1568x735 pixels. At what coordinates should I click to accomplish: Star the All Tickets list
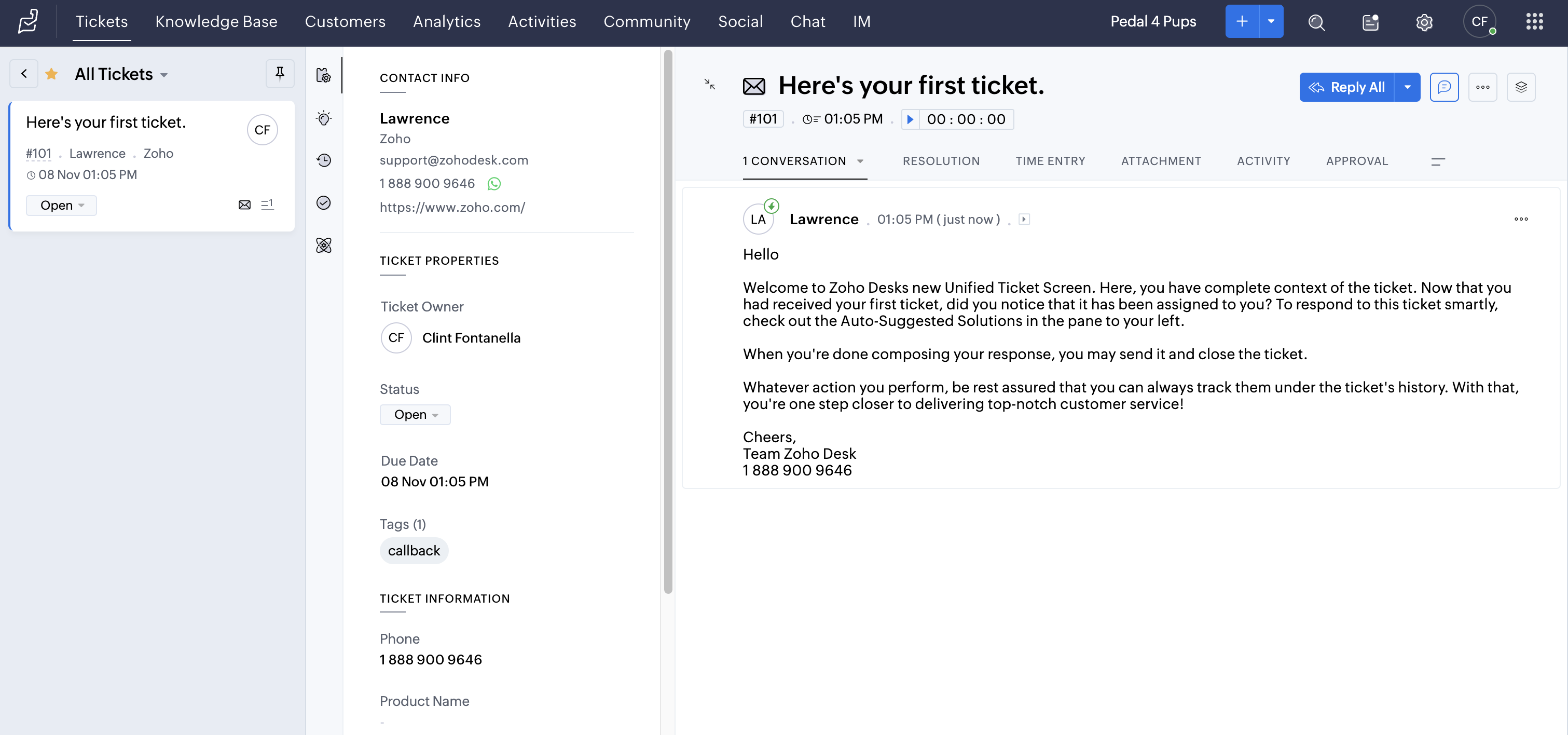pos(52,73)
